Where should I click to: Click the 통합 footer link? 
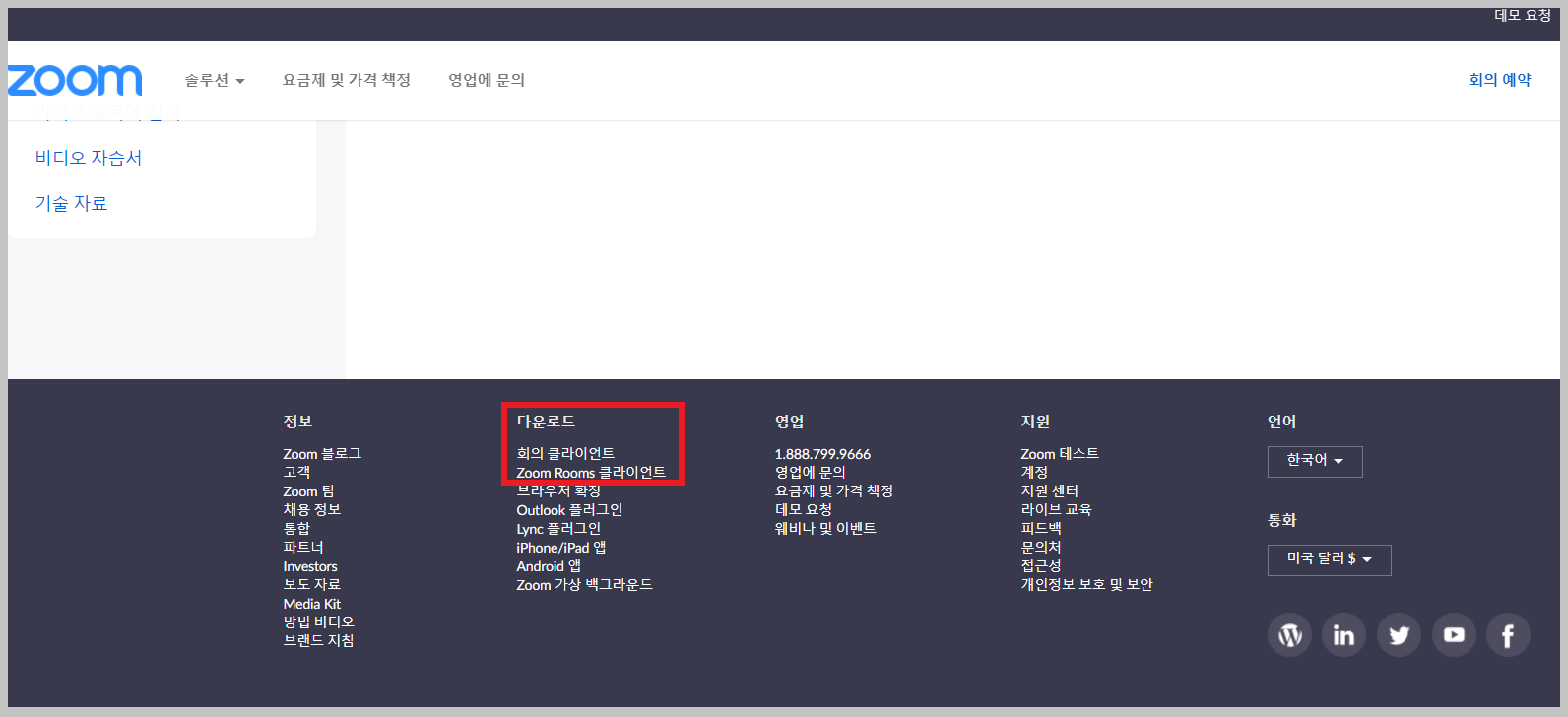(x=296, y=529)
